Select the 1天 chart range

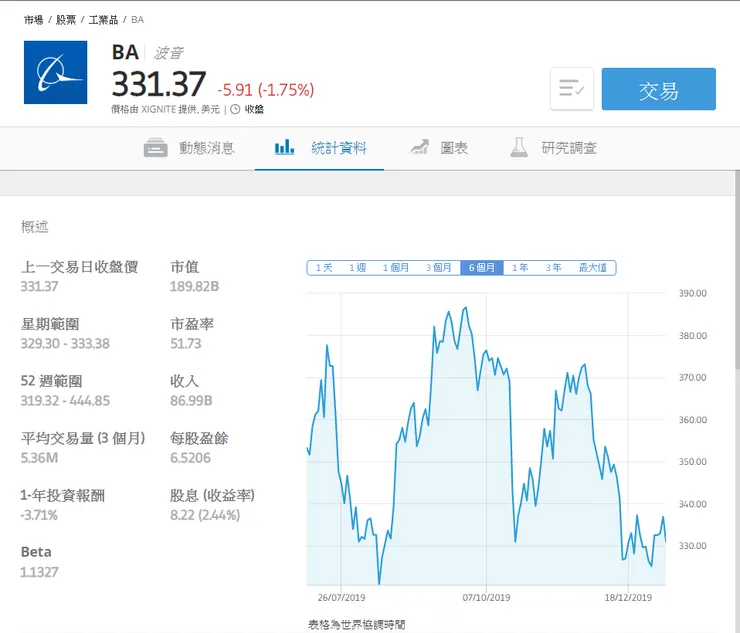(x=324, y=268)
